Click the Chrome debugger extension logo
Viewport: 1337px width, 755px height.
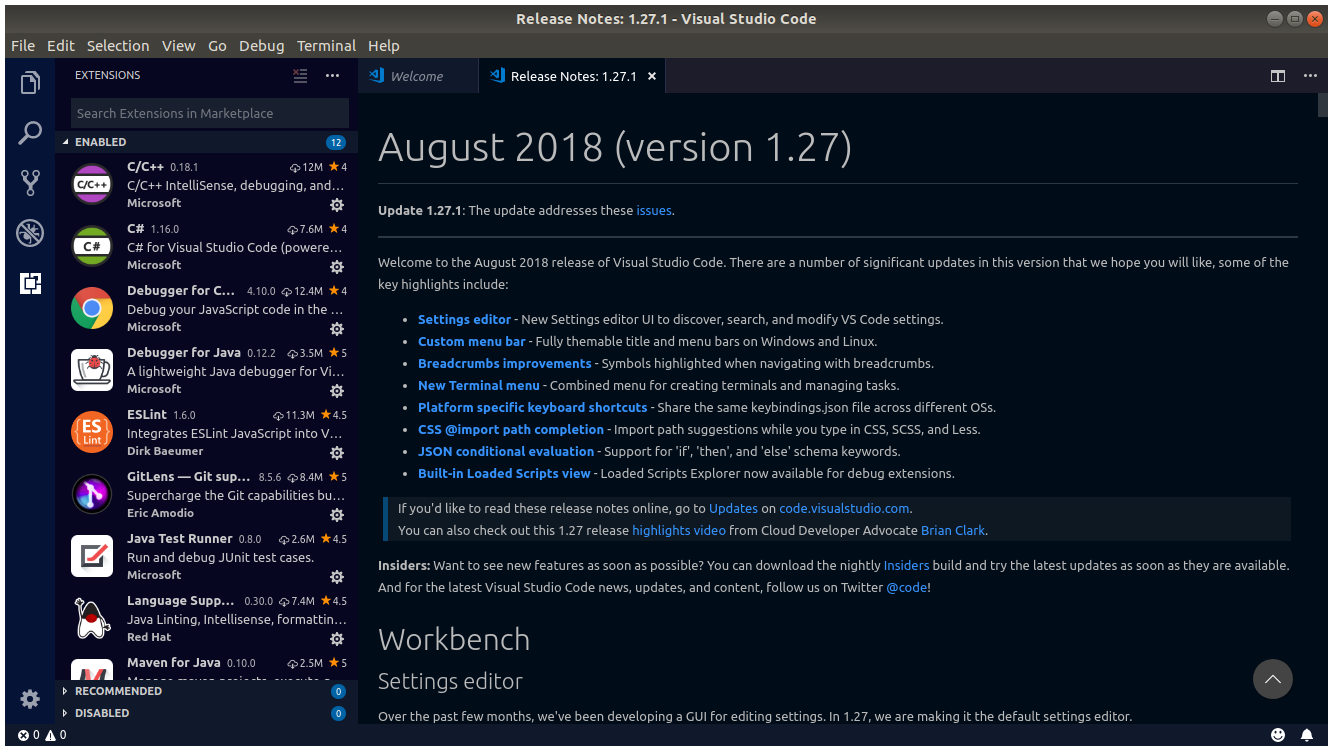92,308
